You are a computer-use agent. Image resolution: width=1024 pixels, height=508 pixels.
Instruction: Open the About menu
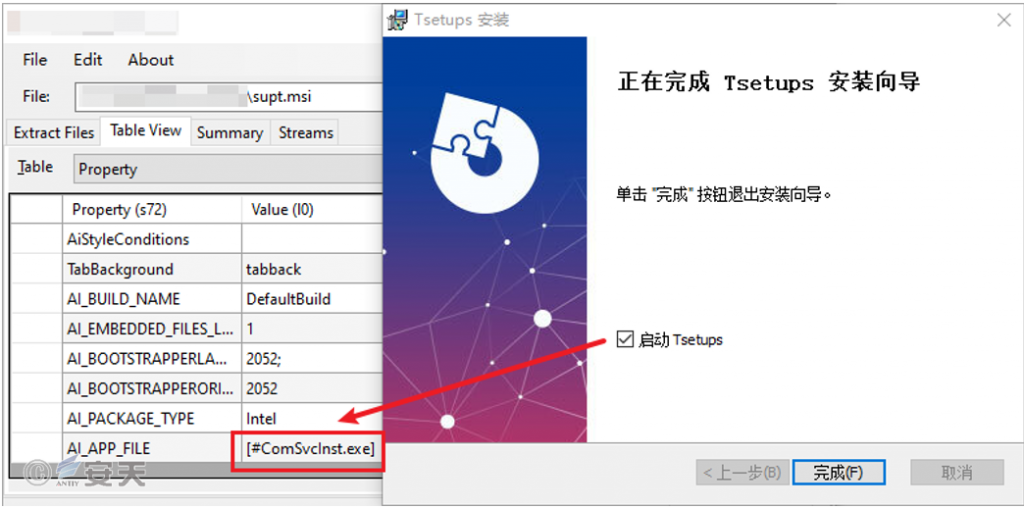(x=151, y=60)
